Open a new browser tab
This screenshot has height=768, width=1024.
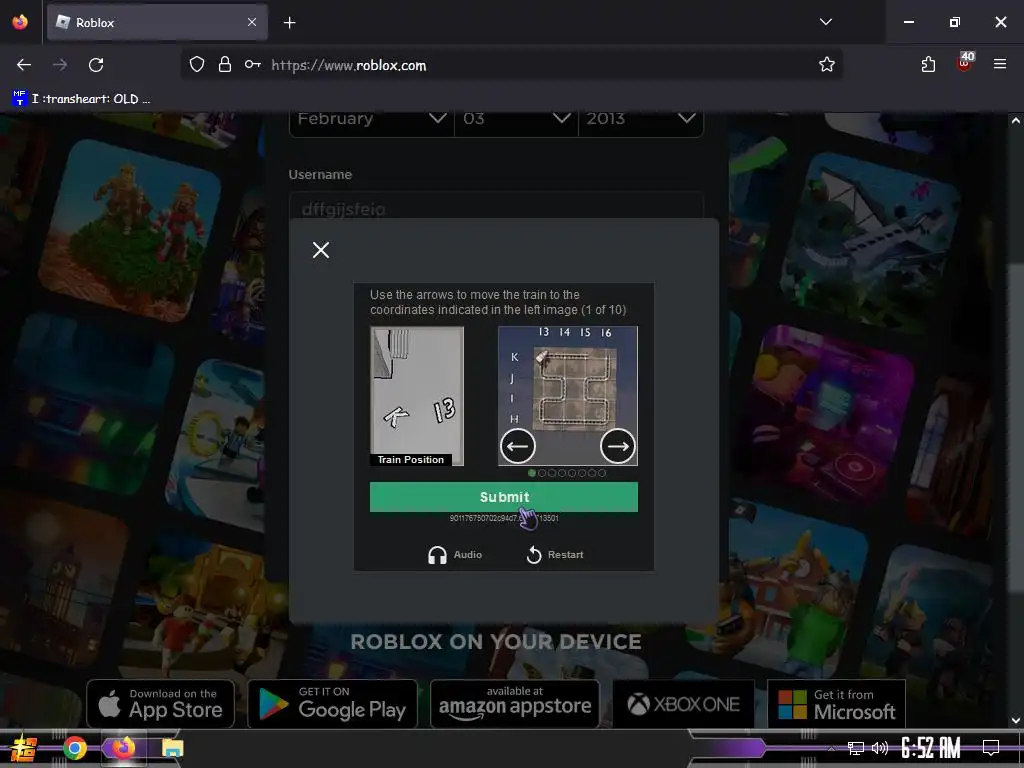(x=289, y=23)
